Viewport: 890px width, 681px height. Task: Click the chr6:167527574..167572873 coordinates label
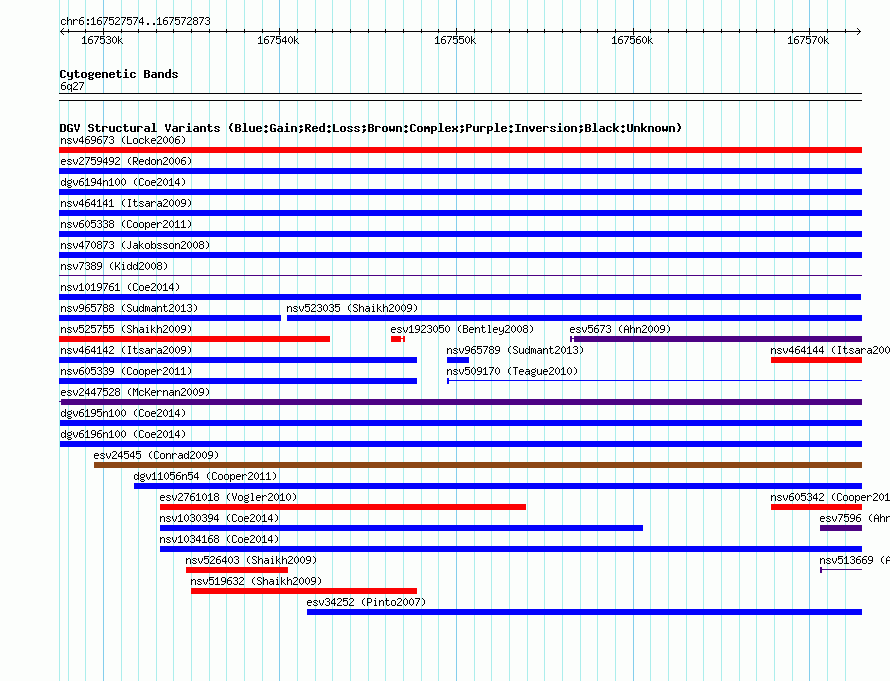click(x=135, y=21)
